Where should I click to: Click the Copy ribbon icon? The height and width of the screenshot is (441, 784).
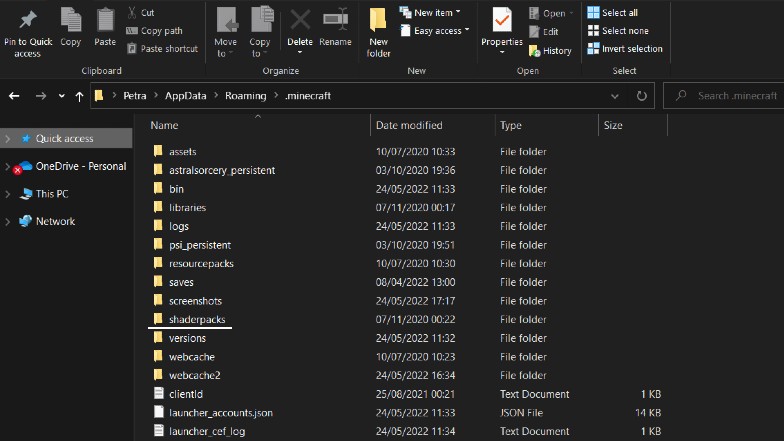point(70,20)
